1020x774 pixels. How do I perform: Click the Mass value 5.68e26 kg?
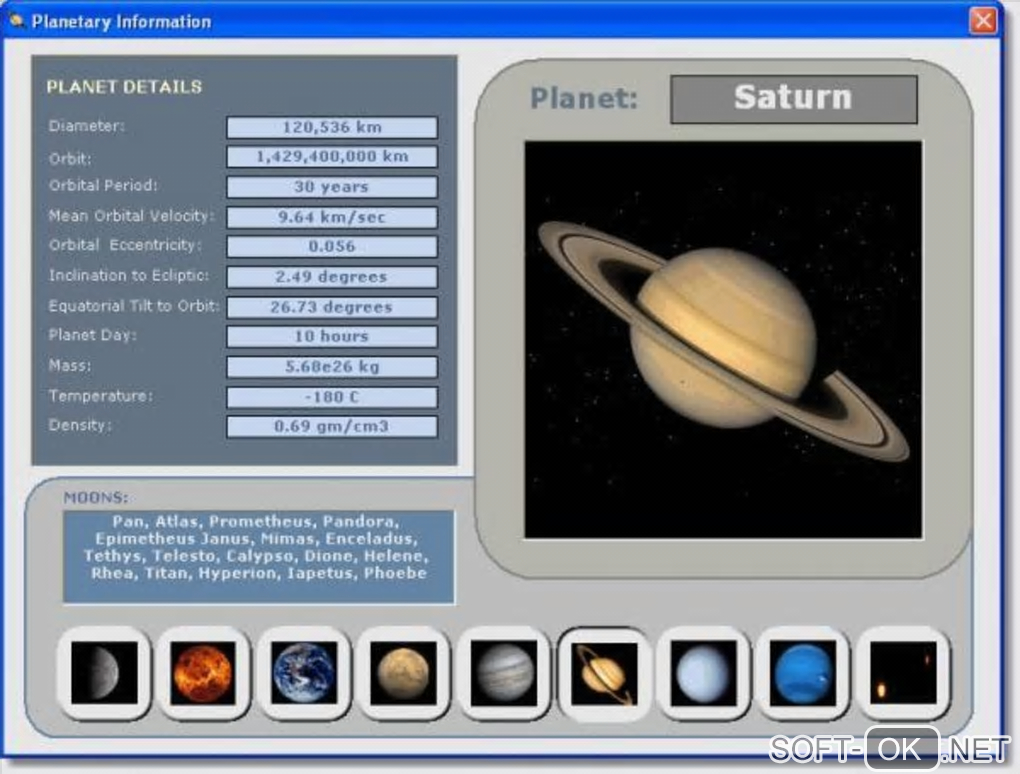coord(332,367)
